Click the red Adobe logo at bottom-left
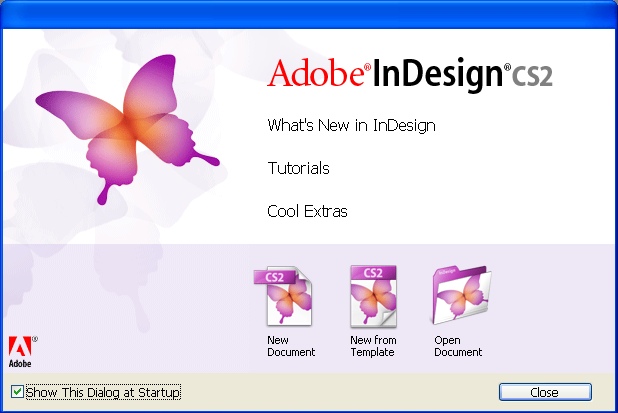The height and width of the screenshot is (413, 618). [x=21, y=352]
